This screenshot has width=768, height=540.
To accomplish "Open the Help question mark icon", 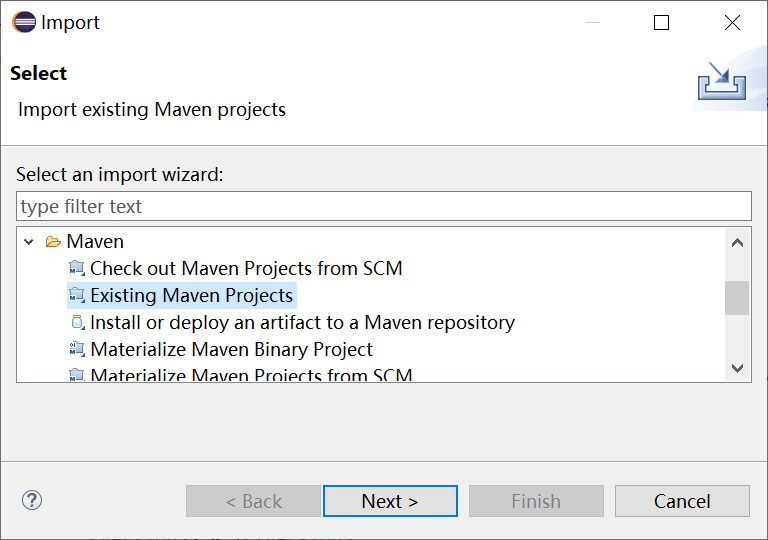I will pos(32,500).
